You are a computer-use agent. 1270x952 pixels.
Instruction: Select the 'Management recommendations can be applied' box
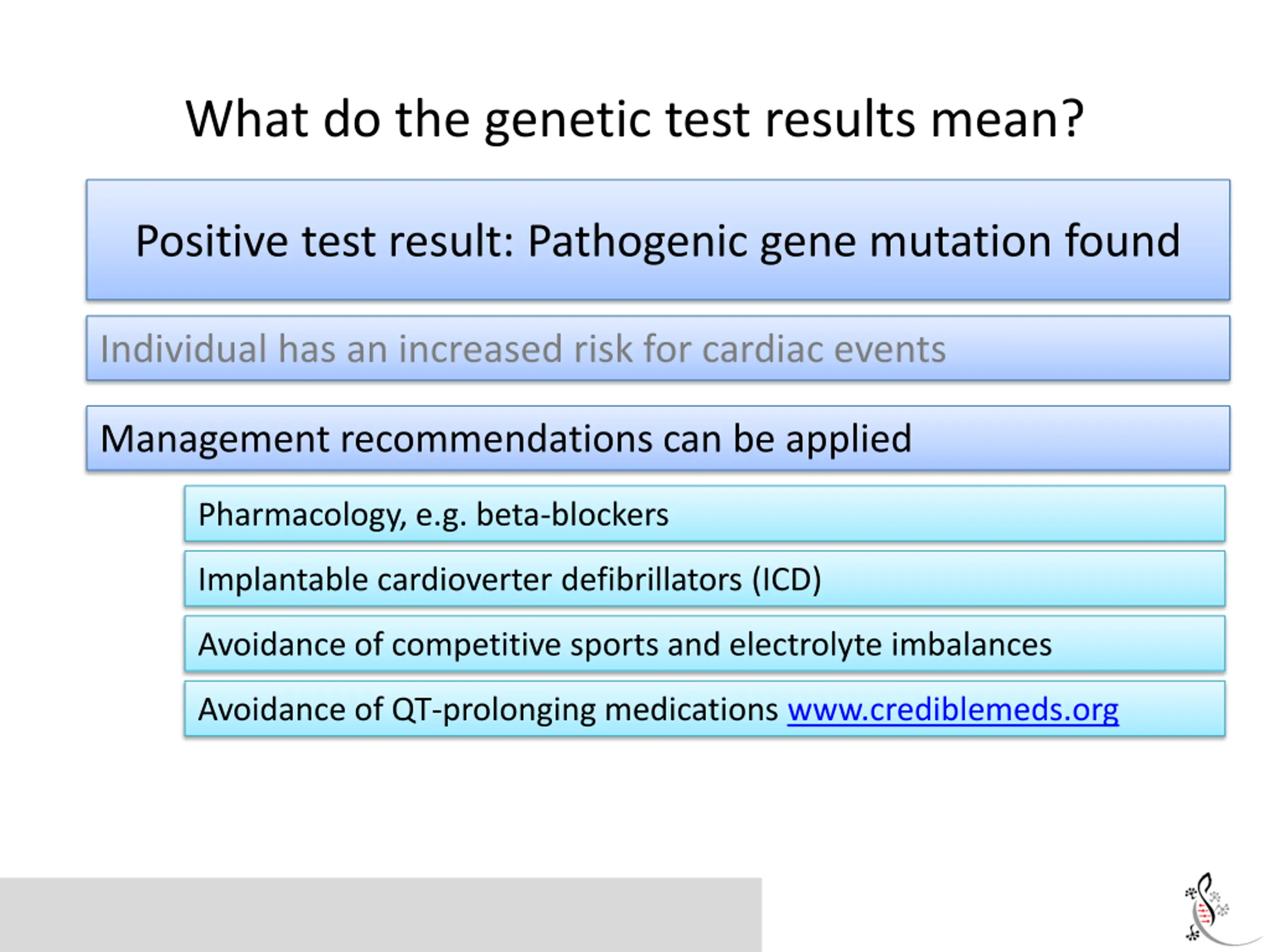coord(658,438)
